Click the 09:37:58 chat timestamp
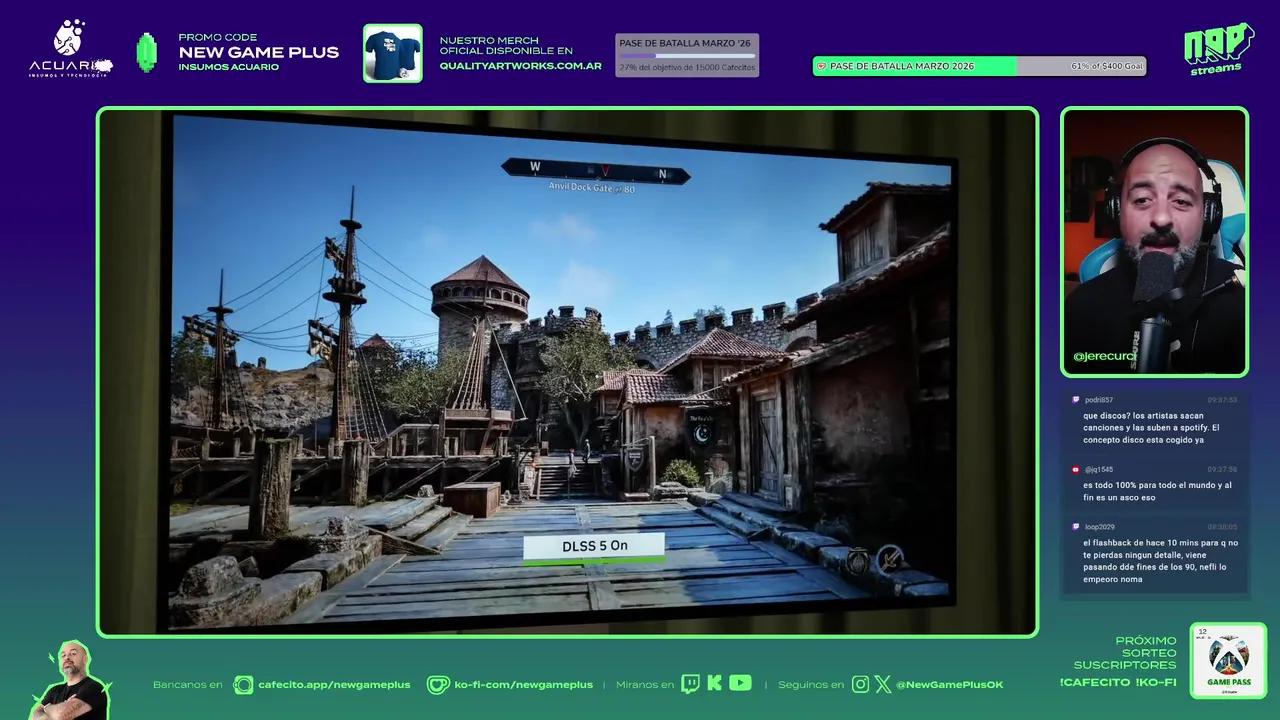Image resolution: width=1280 pixels, height=720 pixels. click(x=1222, y=469)
